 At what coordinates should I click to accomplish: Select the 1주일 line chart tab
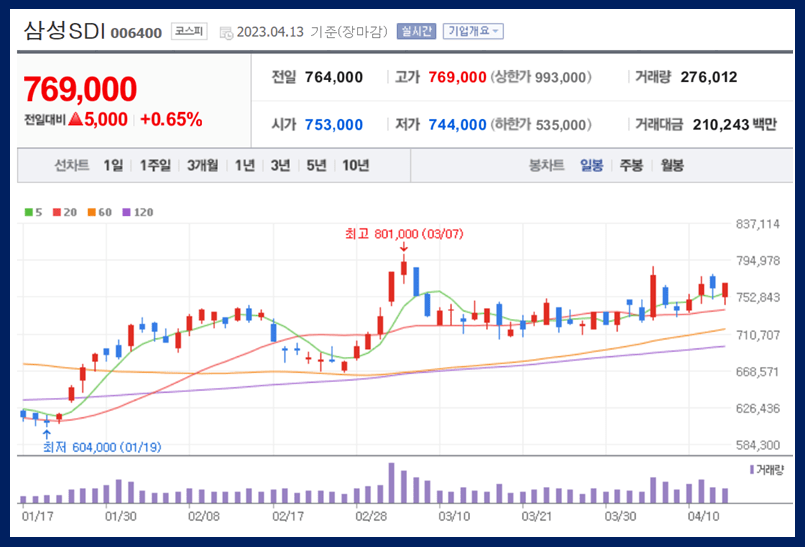coord(155,165)
